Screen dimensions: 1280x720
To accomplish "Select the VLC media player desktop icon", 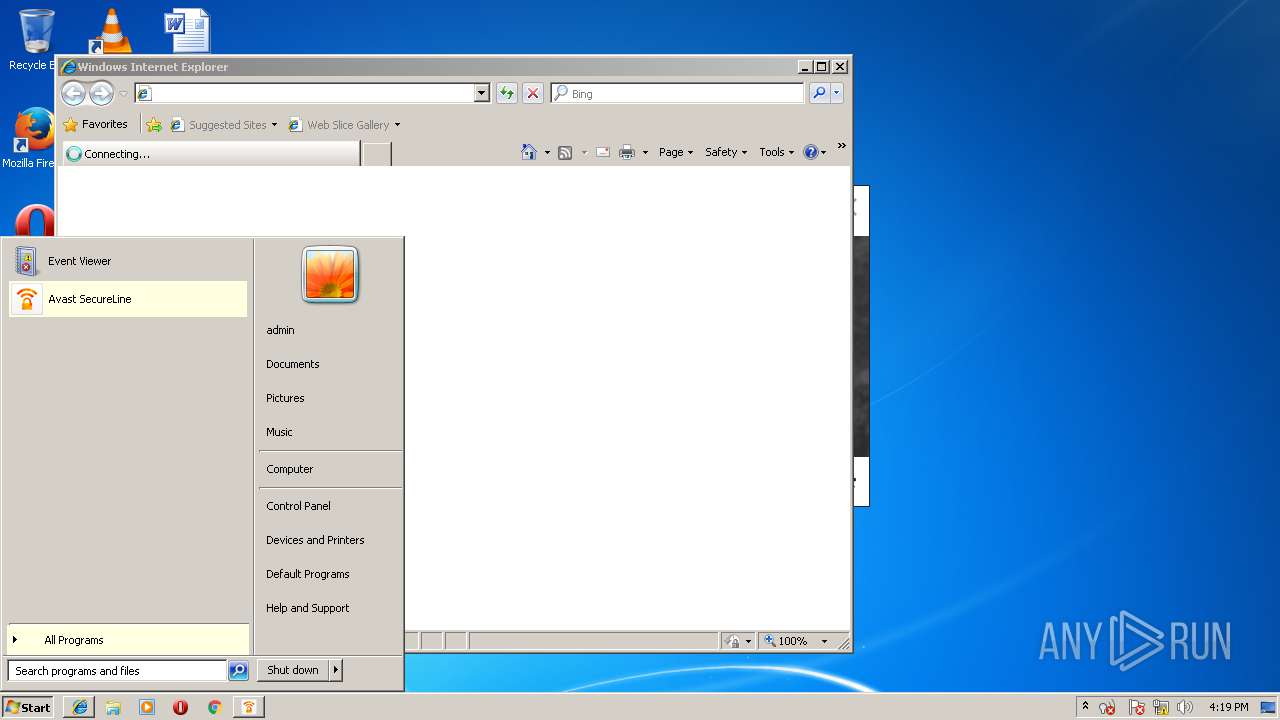I will point(111,30).
